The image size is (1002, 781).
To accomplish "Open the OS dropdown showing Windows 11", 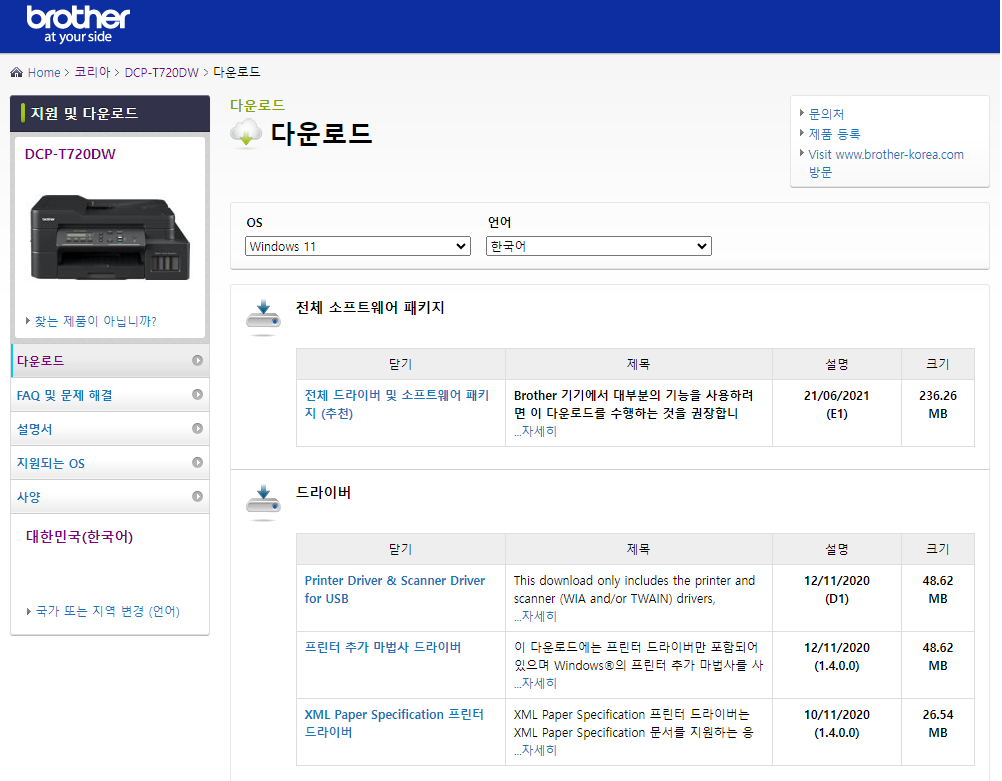I will click(x=357, y=245).
